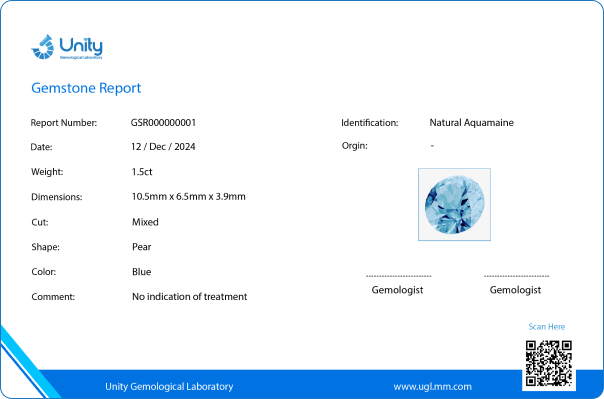Click the Orgin field dash value
The image size is (604, 399).
tap(432, 146)
